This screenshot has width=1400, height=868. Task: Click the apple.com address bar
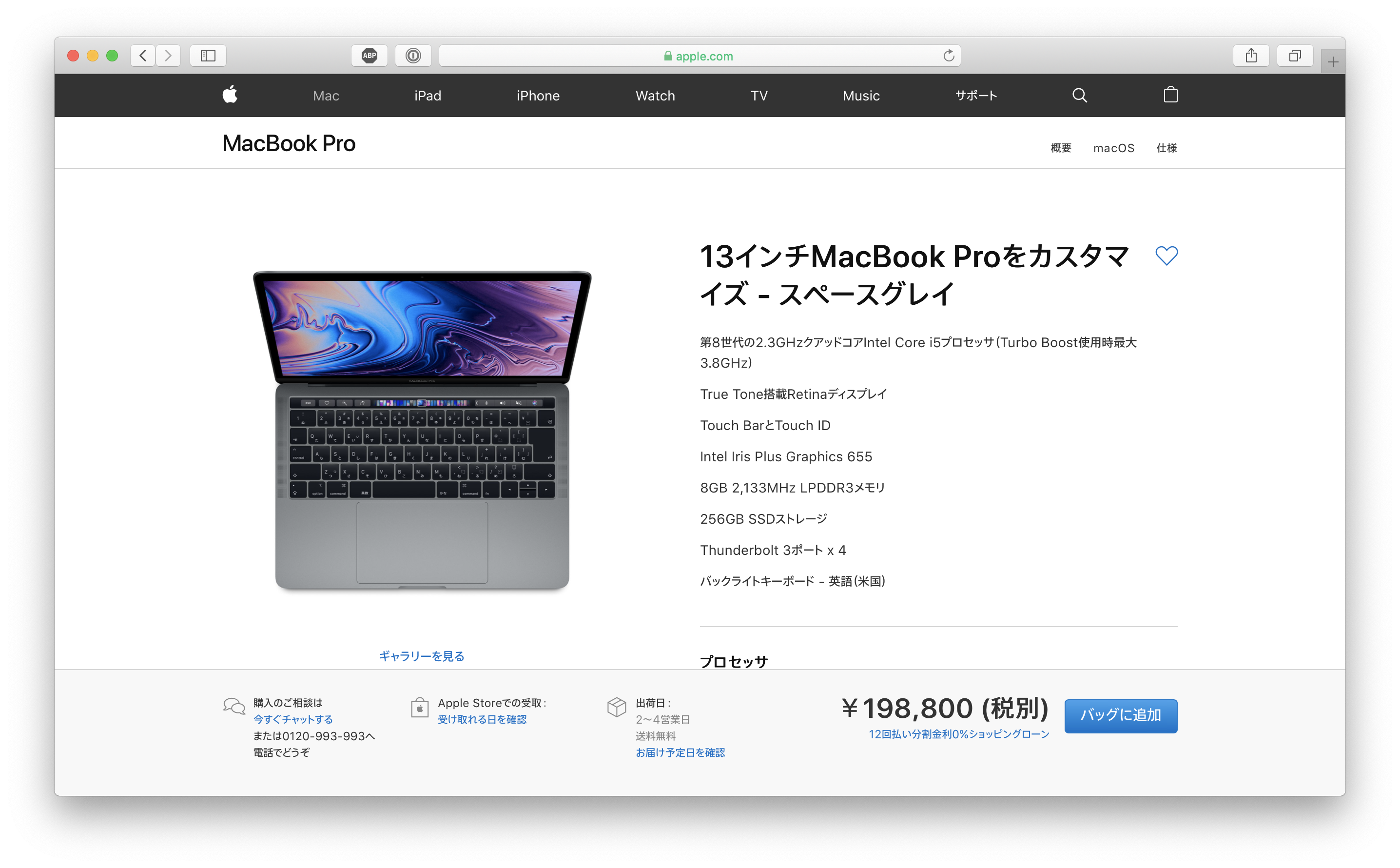(x=699, y=56)
